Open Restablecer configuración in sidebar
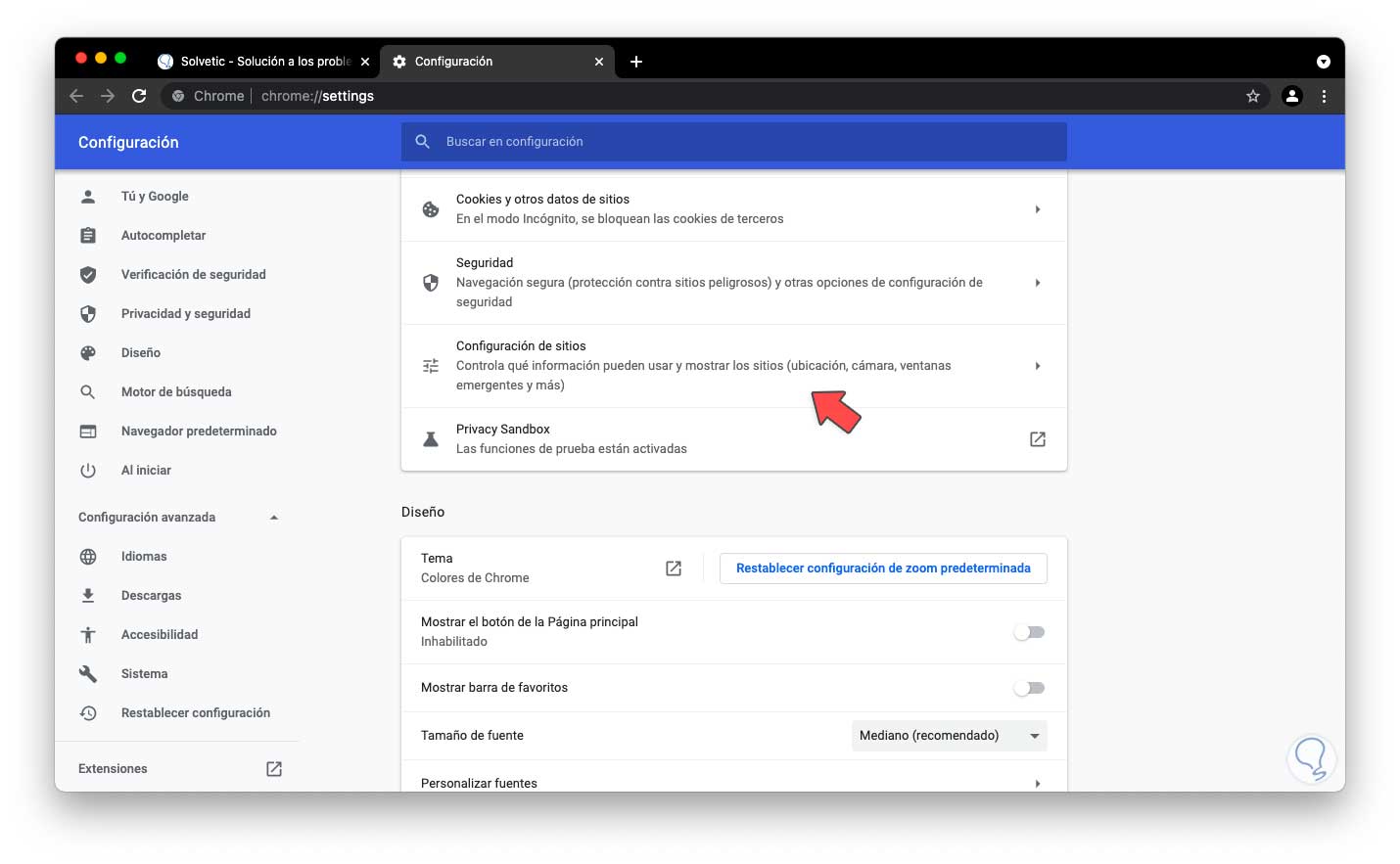The height and width of the screenshot is (864, 1400). pos(195,713)
